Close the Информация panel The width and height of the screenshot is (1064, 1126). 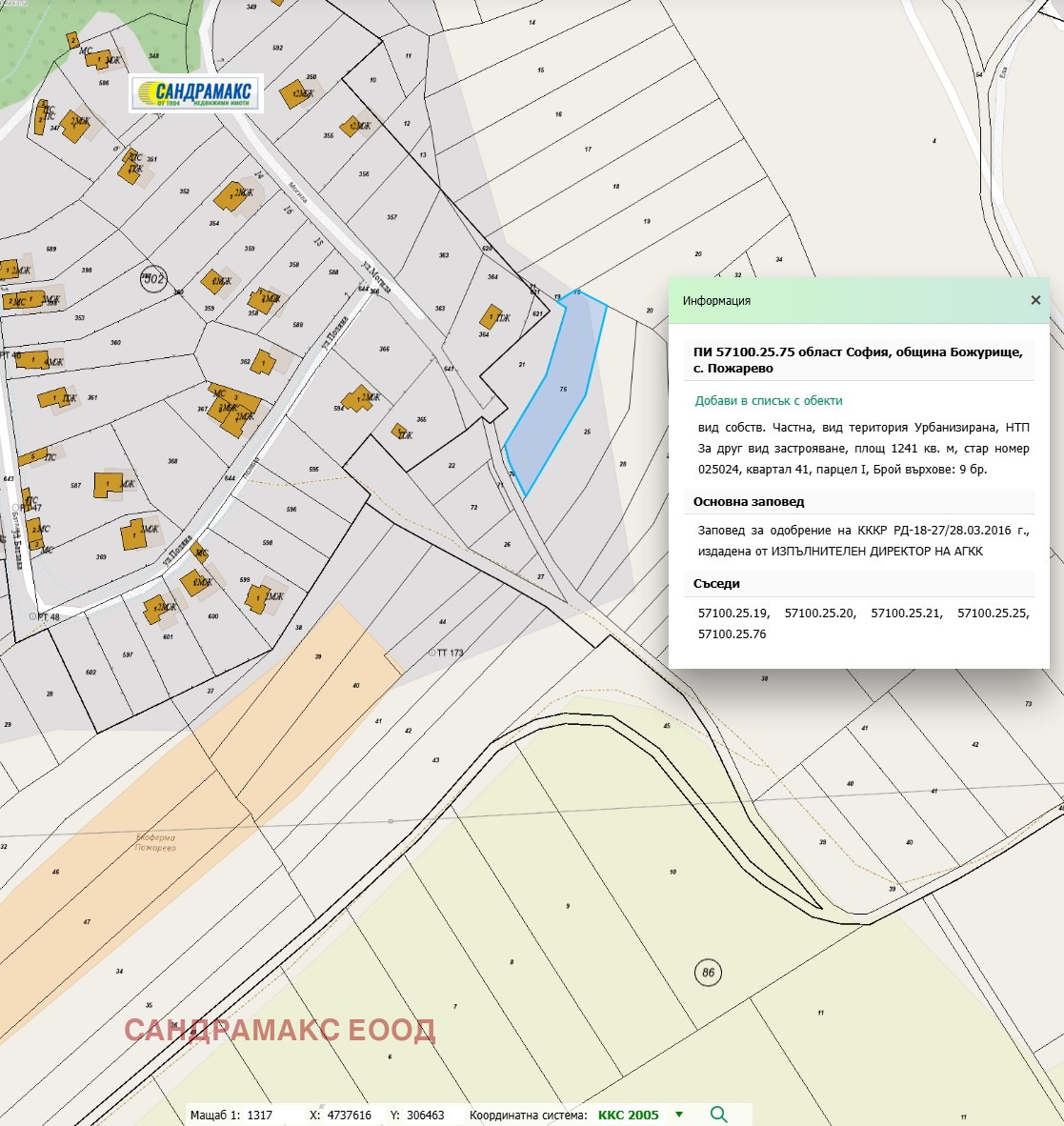[x=1035, y=300]
